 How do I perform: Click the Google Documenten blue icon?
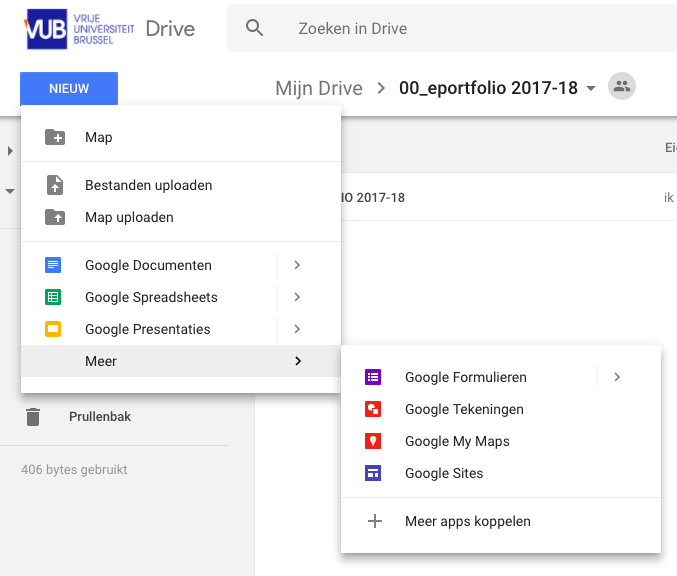click(53, 265)
